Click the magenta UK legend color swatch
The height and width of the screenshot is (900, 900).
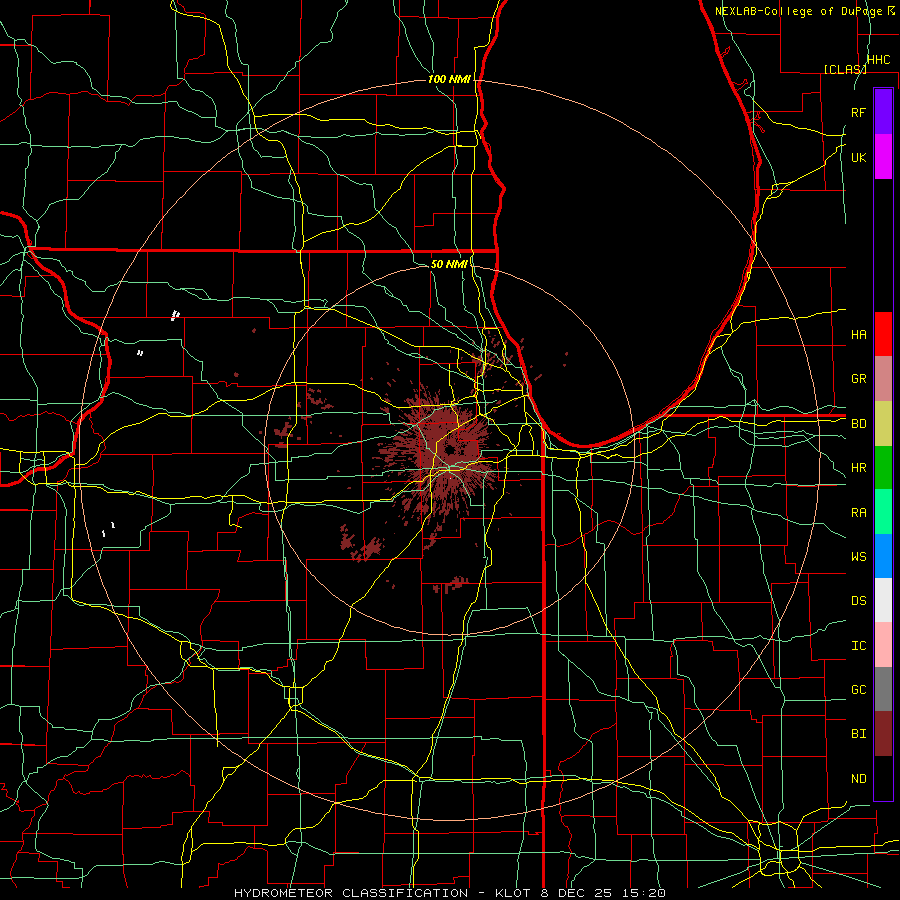883,157
